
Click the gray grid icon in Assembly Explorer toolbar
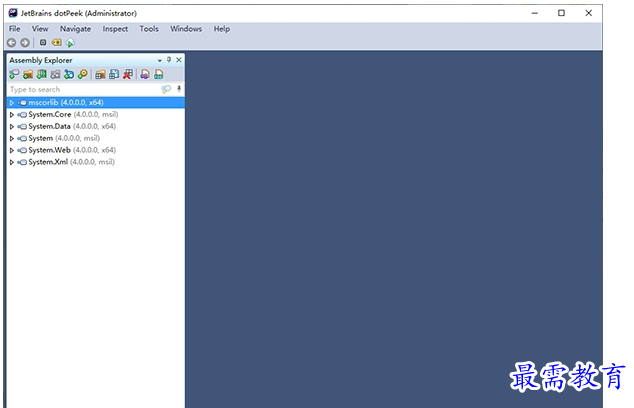pos(55,74)
